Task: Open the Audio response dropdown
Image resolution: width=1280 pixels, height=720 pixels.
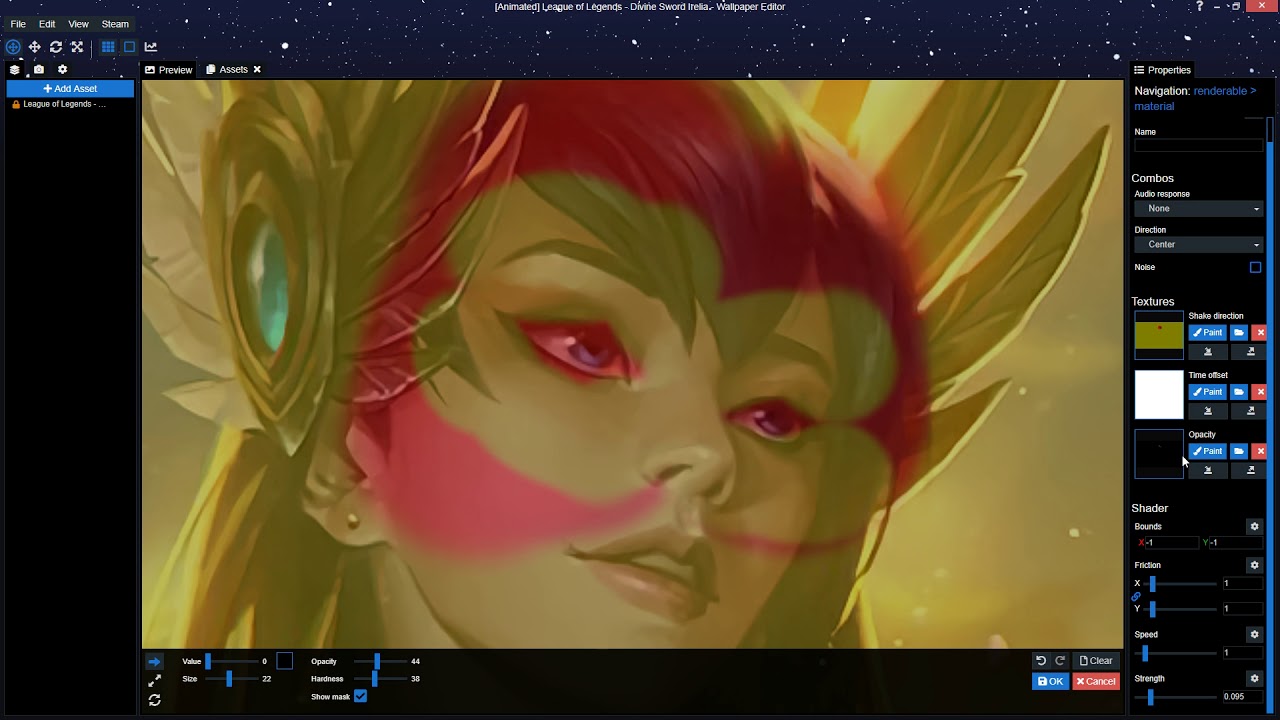Action: [1199, 209]
